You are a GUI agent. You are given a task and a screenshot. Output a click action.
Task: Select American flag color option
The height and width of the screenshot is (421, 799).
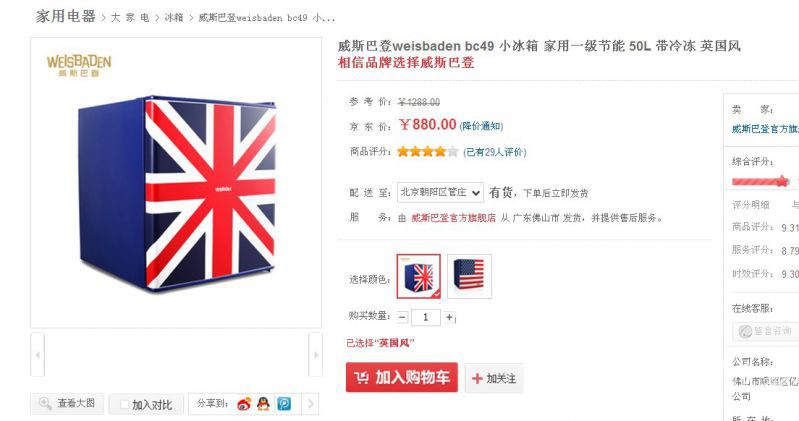469,276
